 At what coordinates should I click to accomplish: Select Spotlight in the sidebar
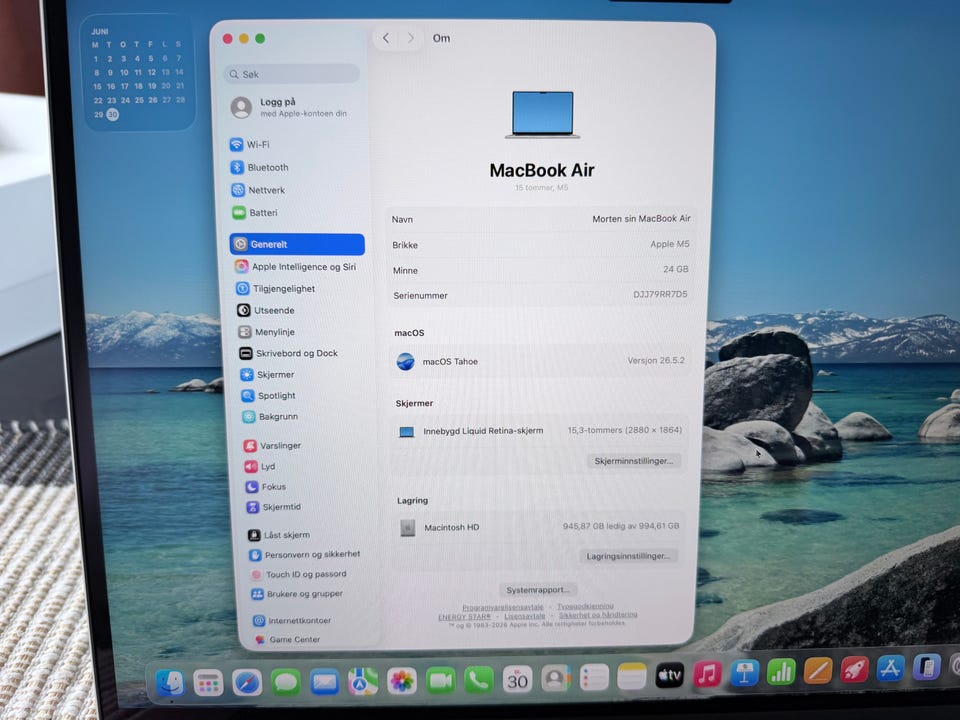[268, 396]
